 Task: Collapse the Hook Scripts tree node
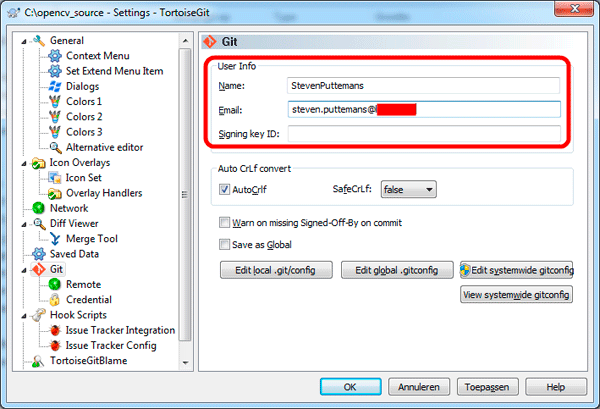coord(24,316)
